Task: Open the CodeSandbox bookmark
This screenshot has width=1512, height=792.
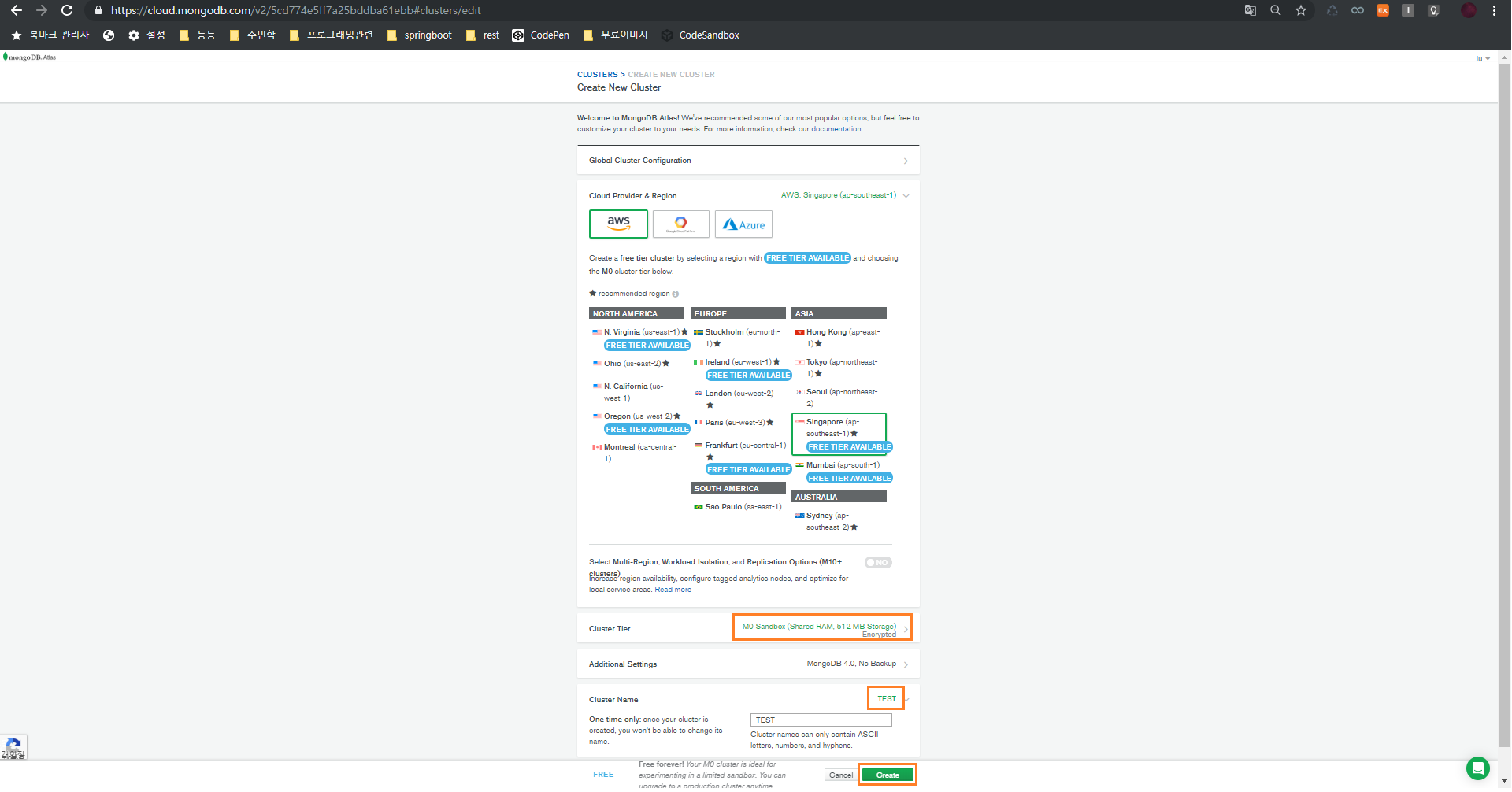Action: (x=700, y=35)
